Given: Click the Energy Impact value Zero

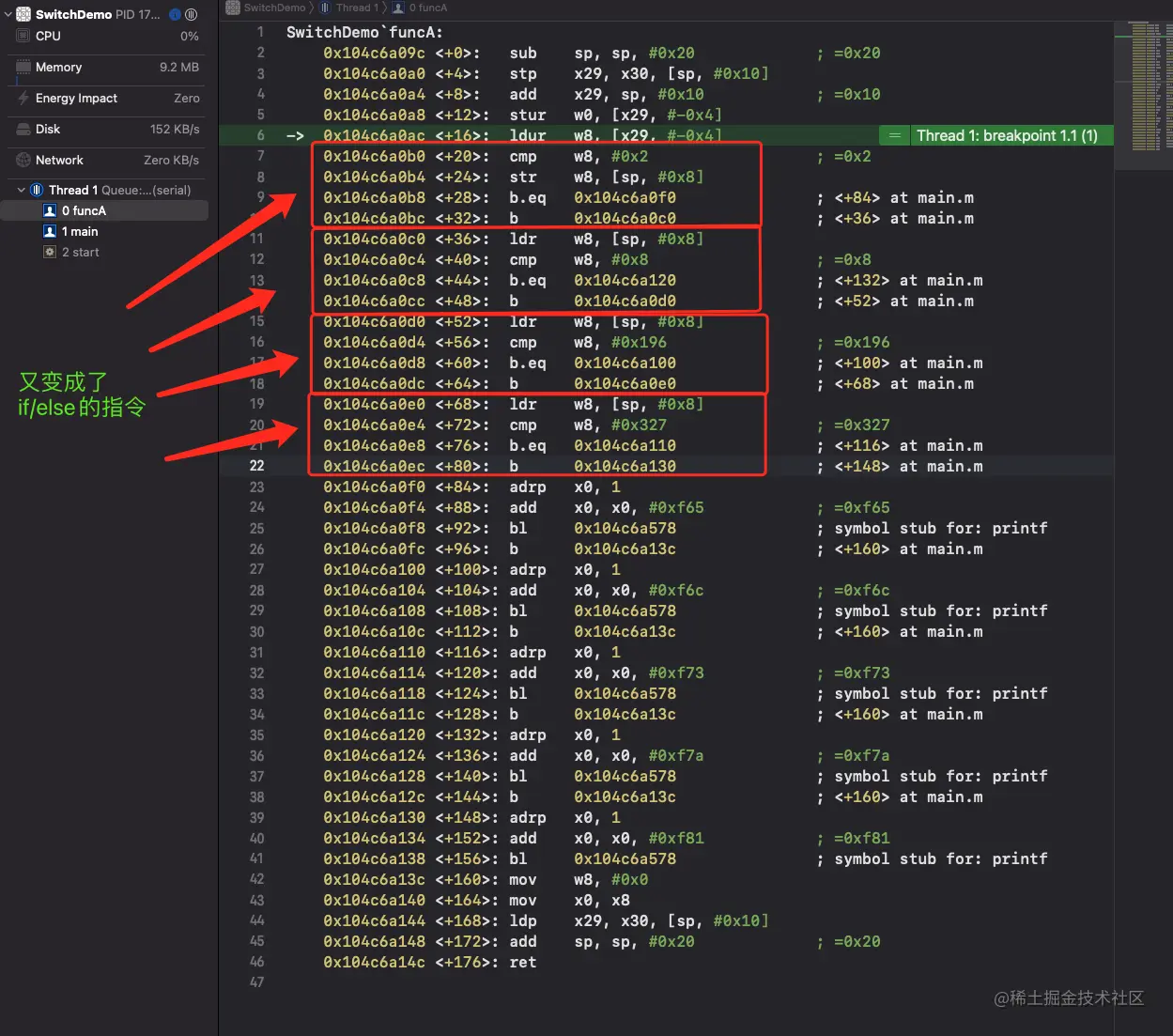Looking at the screenshot, I should 187,98.
